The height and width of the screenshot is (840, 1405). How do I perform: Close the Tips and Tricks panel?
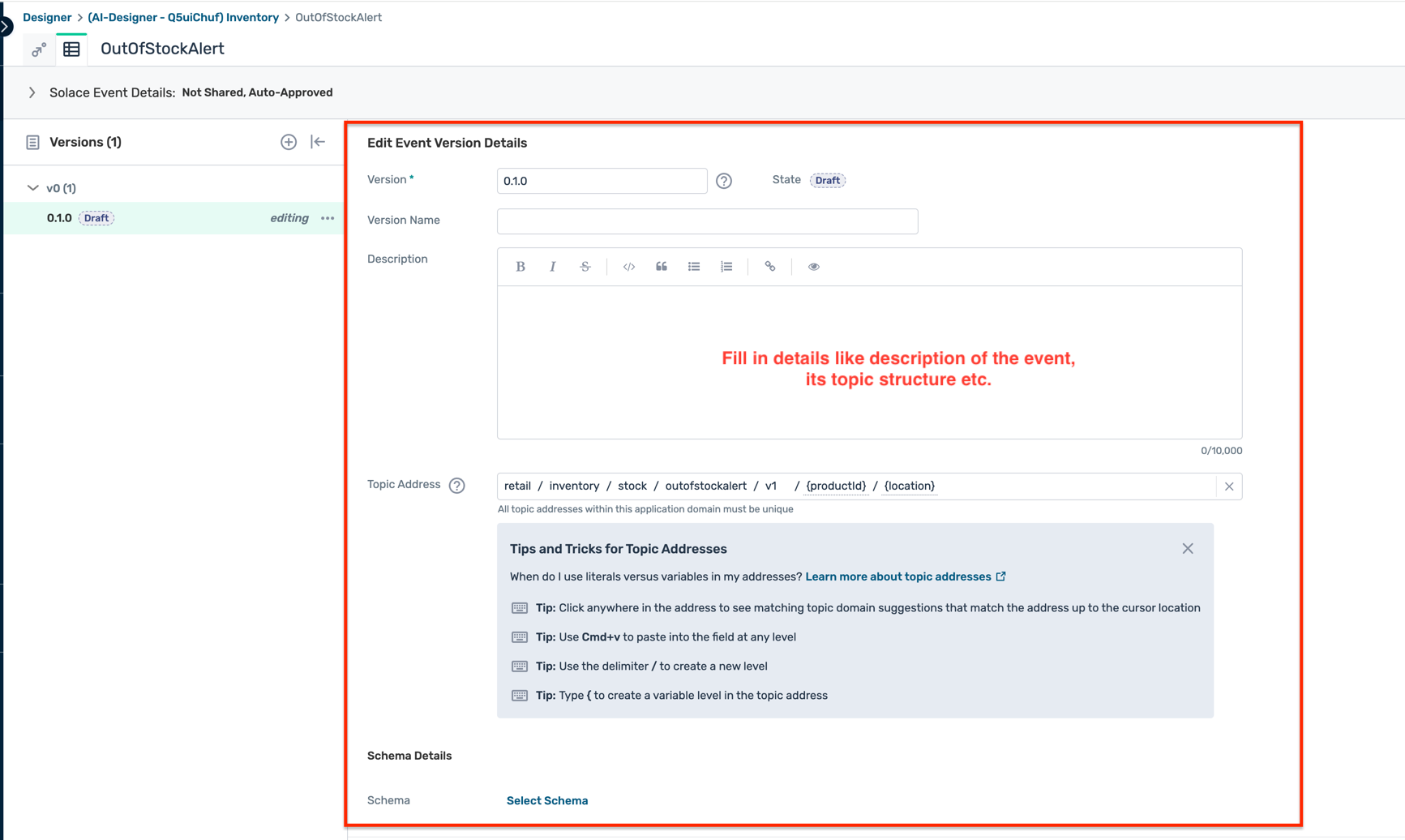(1188, 549)
